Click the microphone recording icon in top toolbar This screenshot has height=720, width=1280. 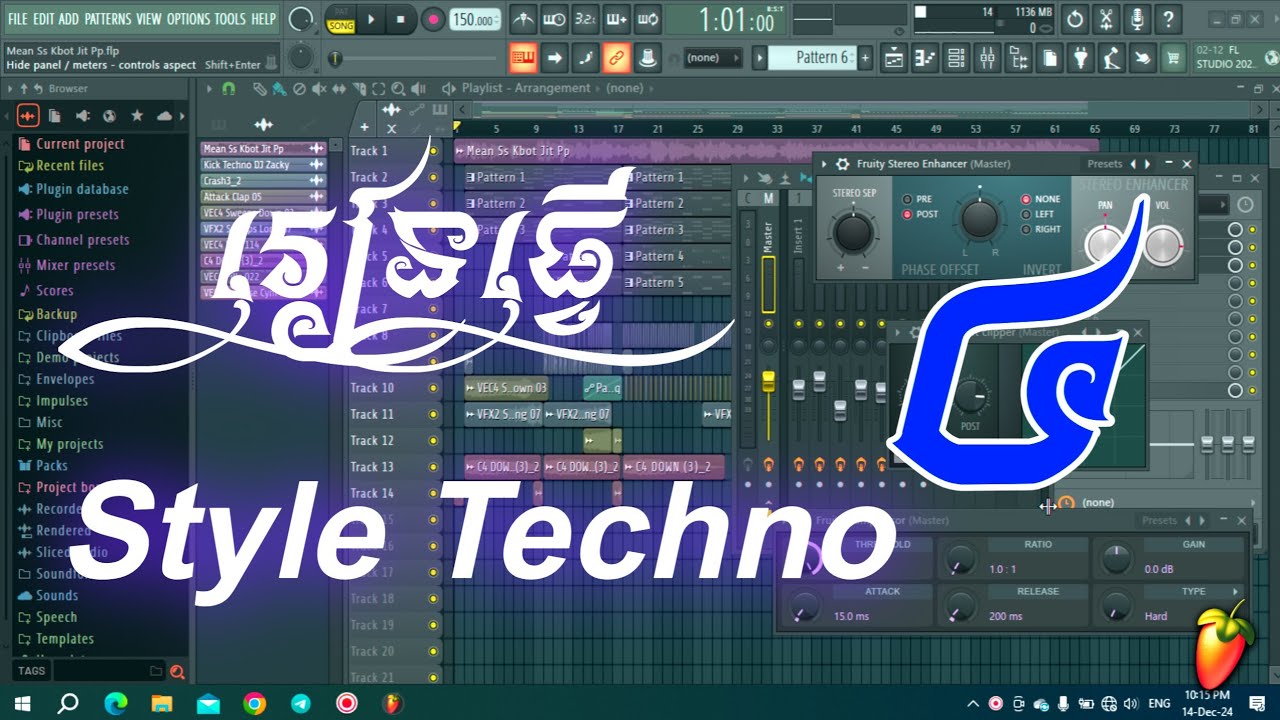[1136, 19]
